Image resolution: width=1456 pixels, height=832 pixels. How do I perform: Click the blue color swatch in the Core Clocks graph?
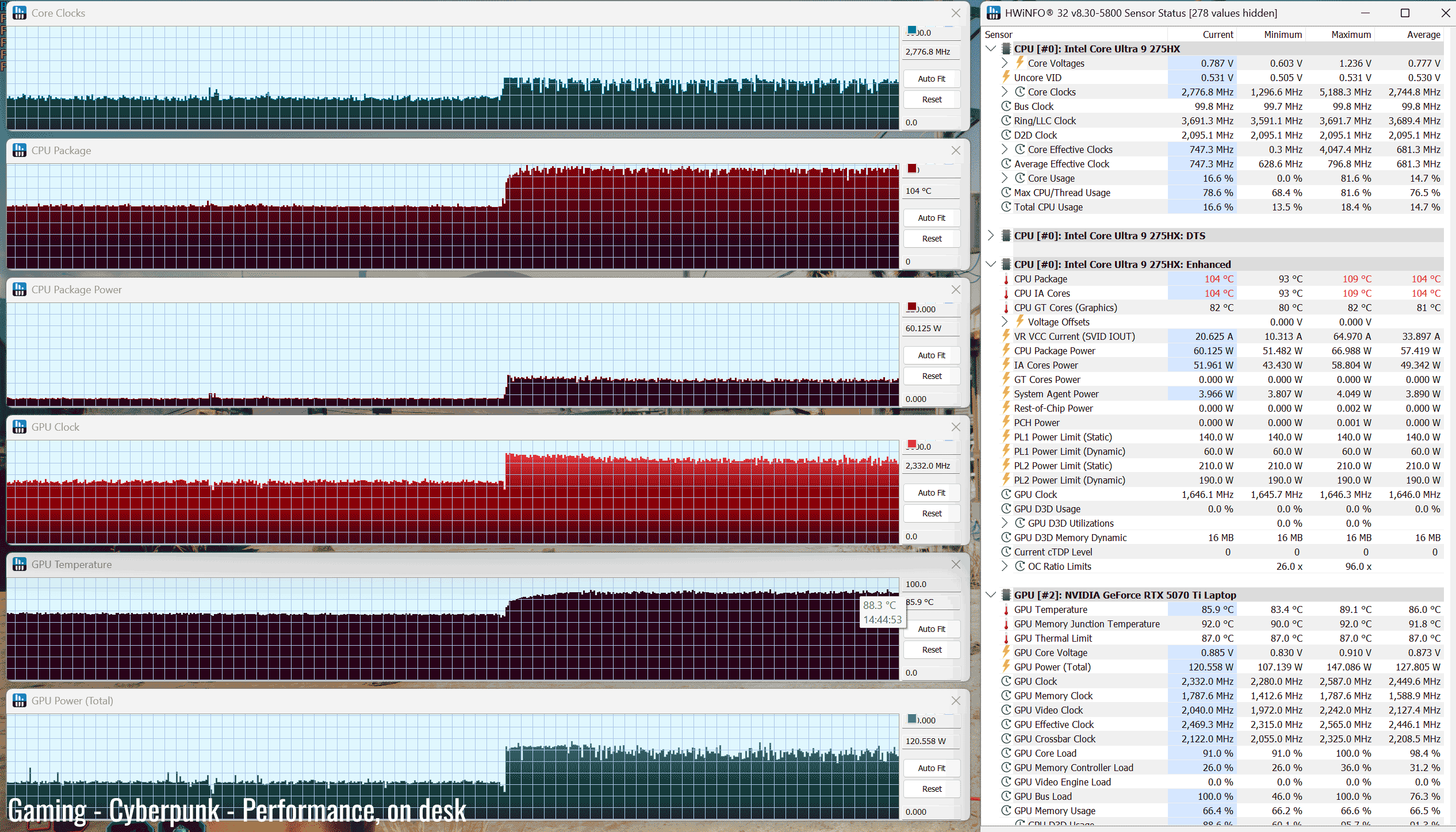tap(912, 30)
